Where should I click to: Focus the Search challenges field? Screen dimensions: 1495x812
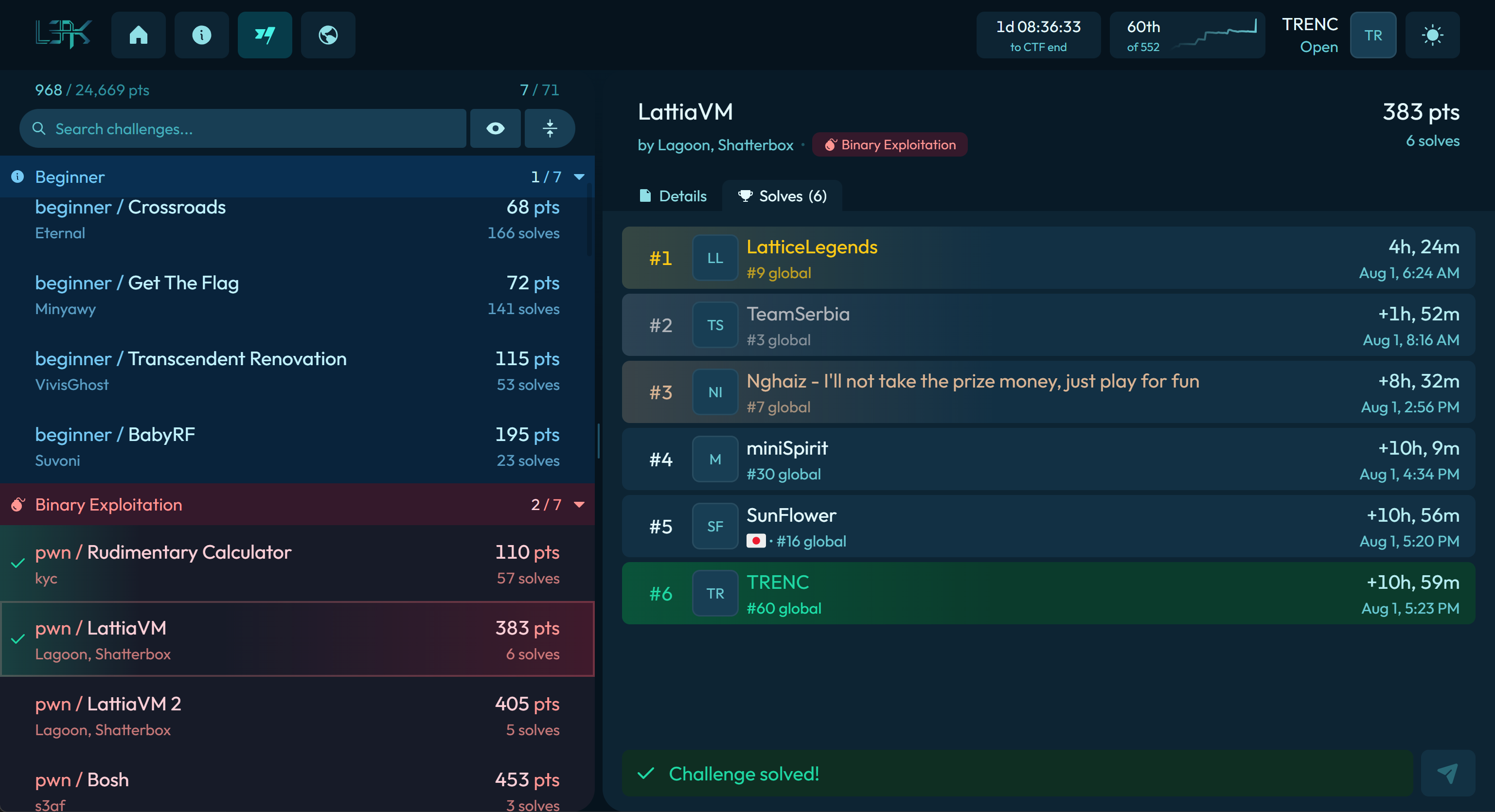point(243,128)
